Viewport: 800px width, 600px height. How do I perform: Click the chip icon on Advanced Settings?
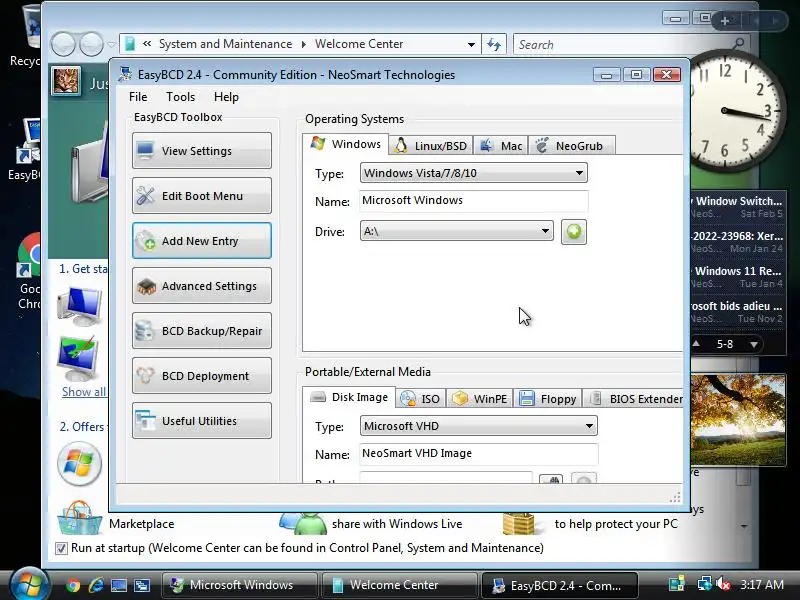146,286
